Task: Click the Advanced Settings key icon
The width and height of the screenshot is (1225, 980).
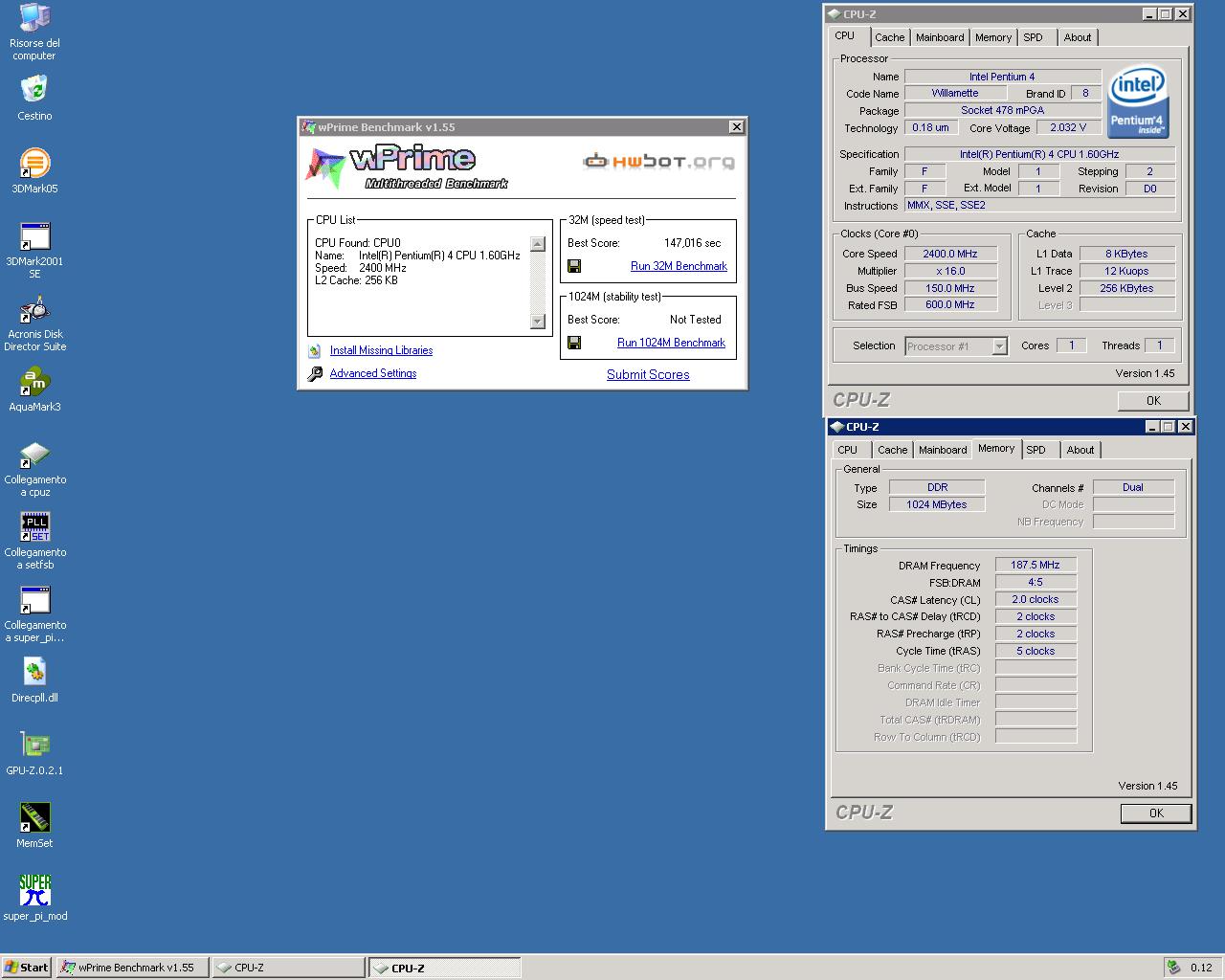Action: (x=315, y=373)
